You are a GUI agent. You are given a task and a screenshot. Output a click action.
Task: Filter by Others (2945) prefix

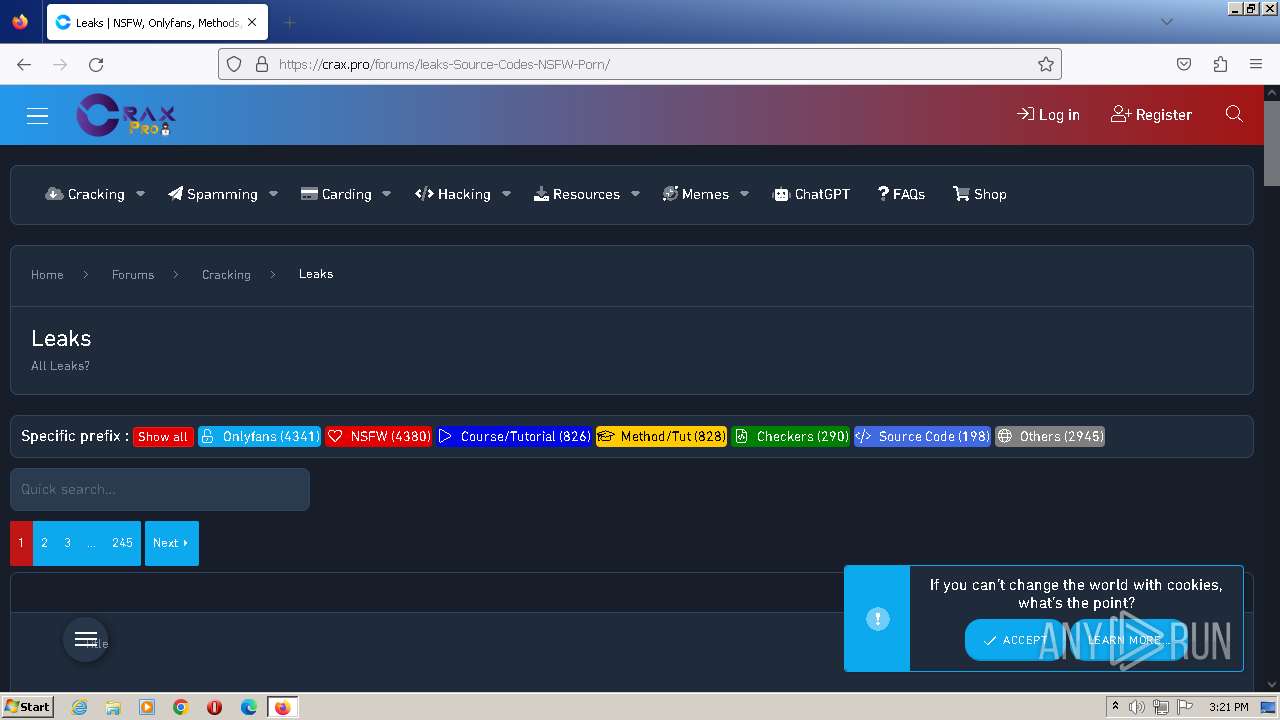pyautogui.click(x=1050, y=436)
